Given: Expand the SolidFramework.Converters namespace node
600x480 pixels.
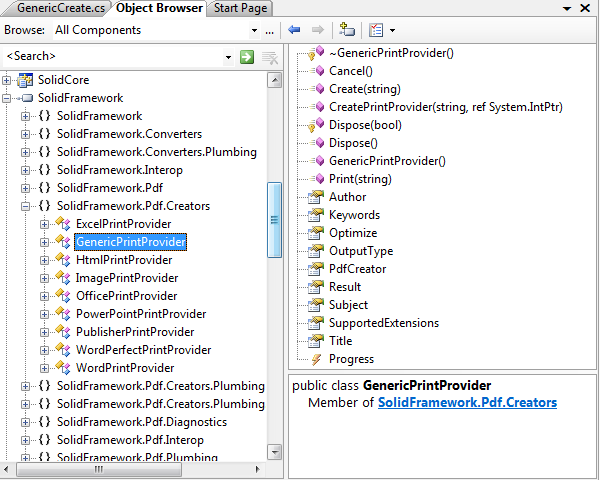Looking at the screenshot, I should click(25, 134).
